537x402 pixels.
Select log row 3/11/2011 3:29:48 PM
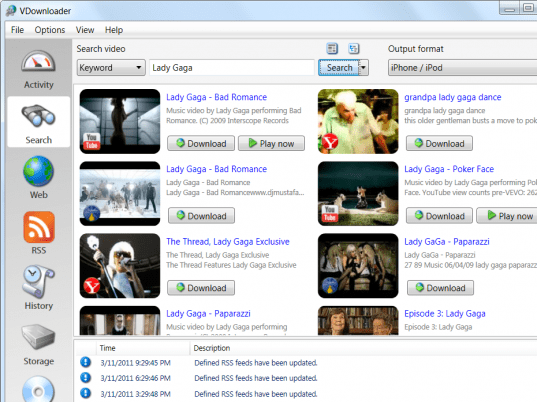point(305,394)
